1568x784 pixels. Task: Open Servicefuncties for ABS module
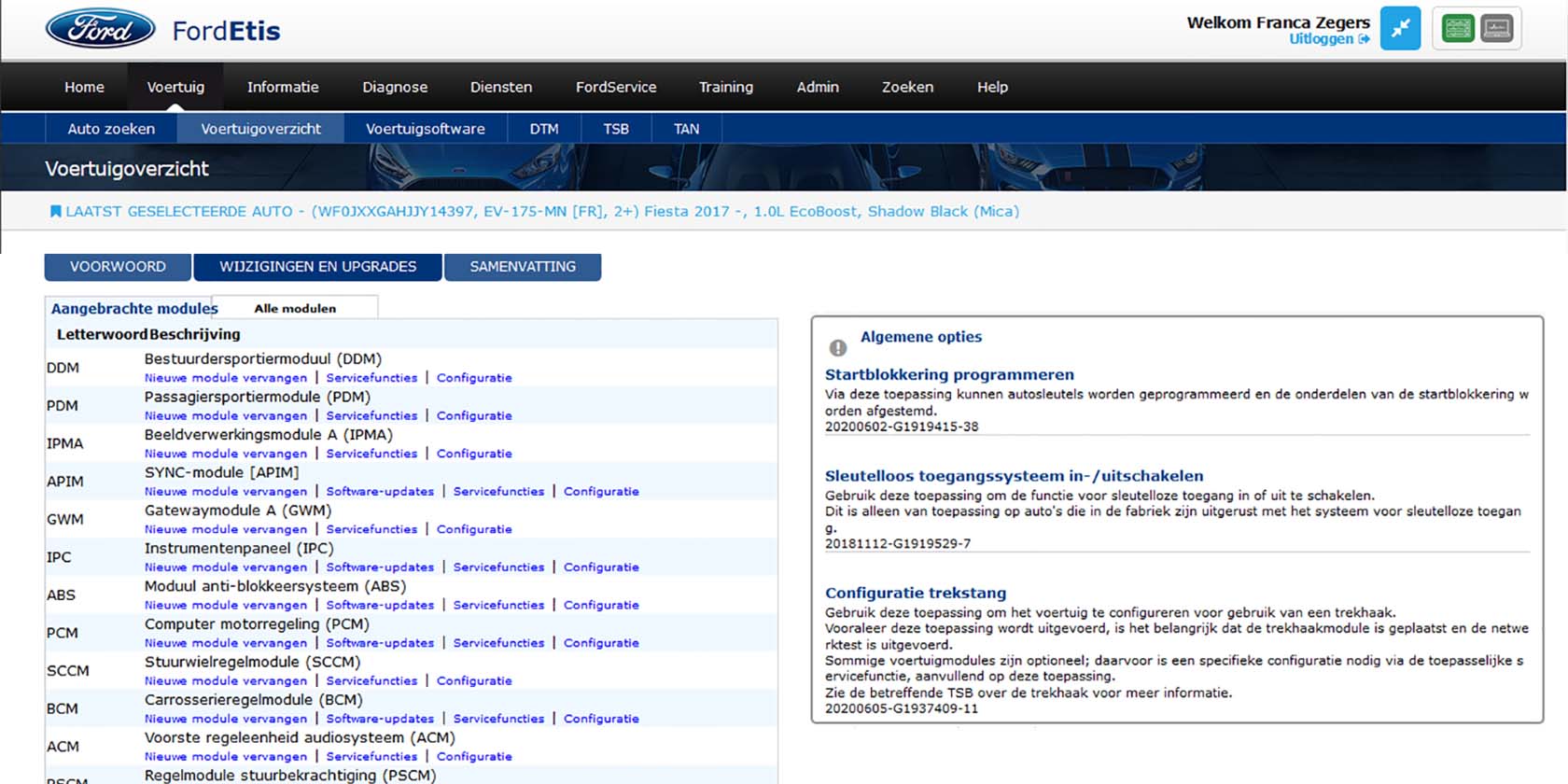click(x=498, y=605)
